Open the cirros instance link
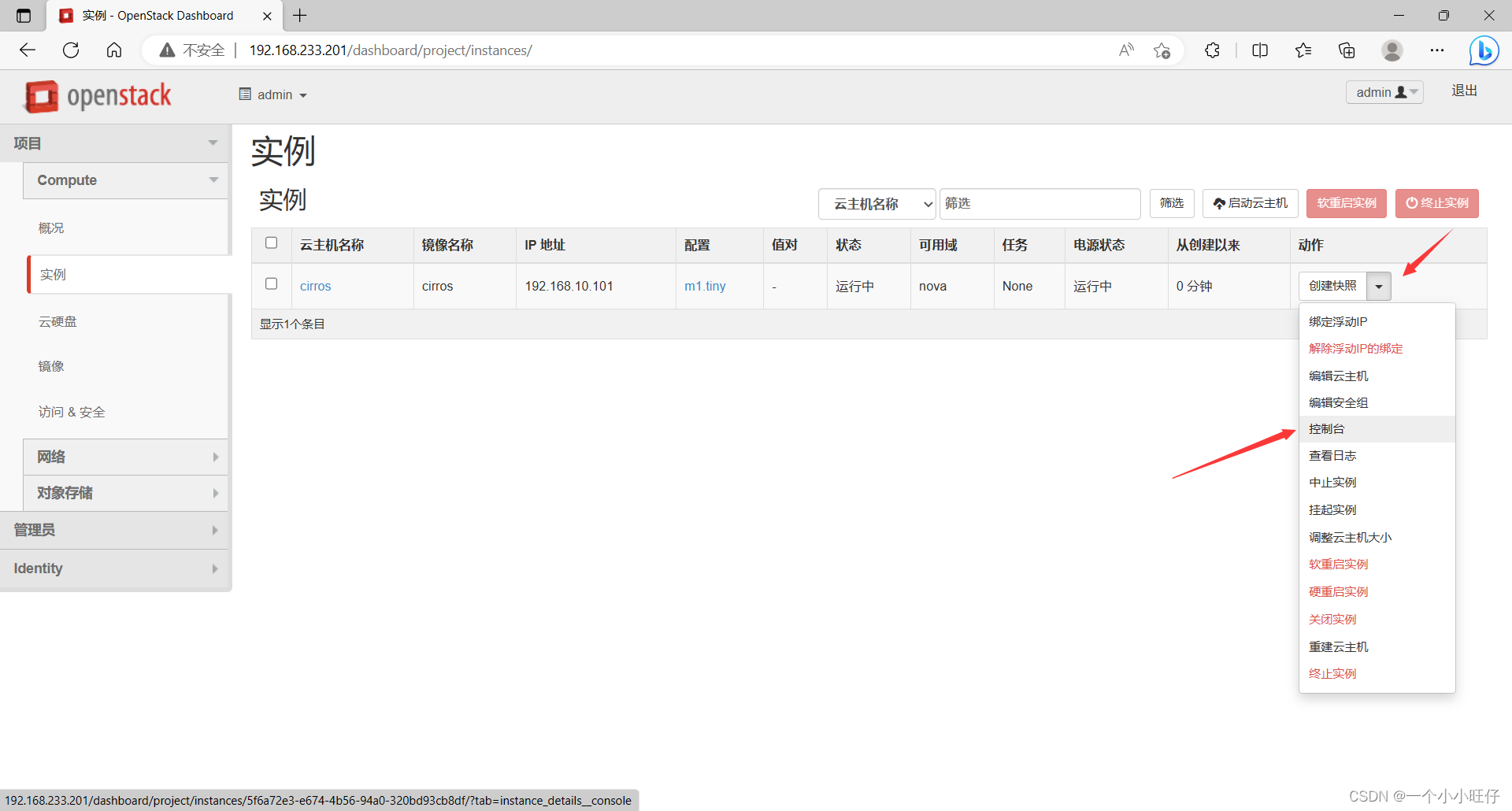The image size is (1512, 811). click(315, 286)
